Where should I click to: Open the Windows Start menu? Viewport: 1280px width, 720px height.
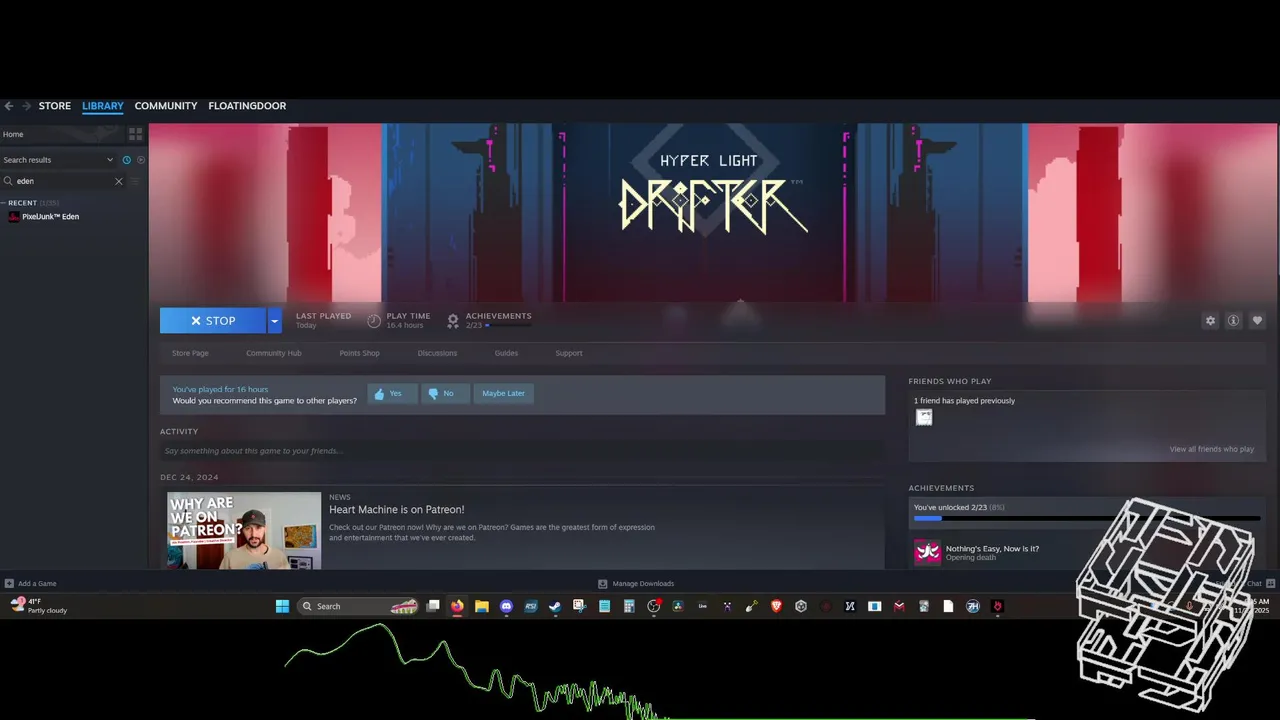[282, 607]
